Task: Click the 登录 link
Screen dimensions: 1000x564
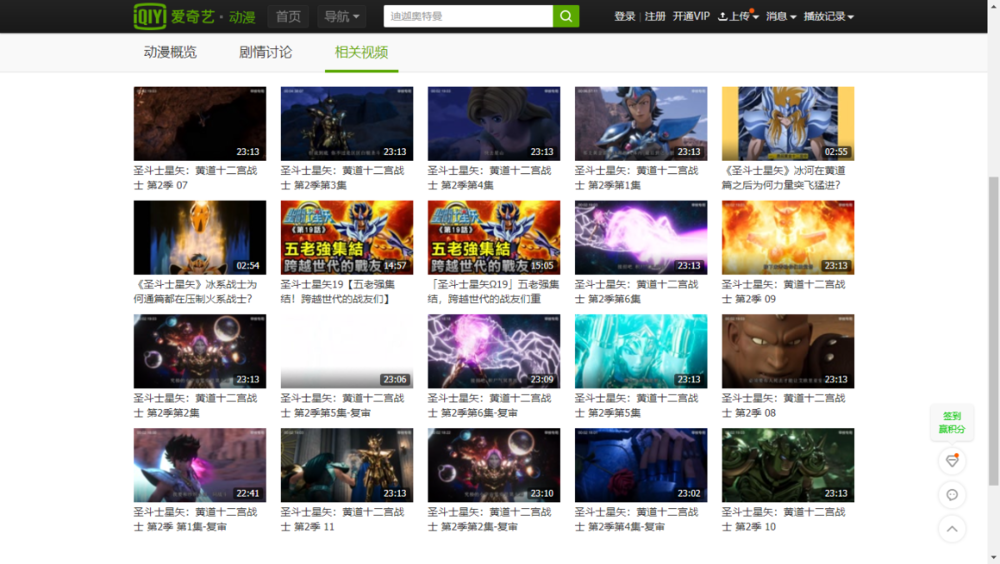Action: [624, 17]
